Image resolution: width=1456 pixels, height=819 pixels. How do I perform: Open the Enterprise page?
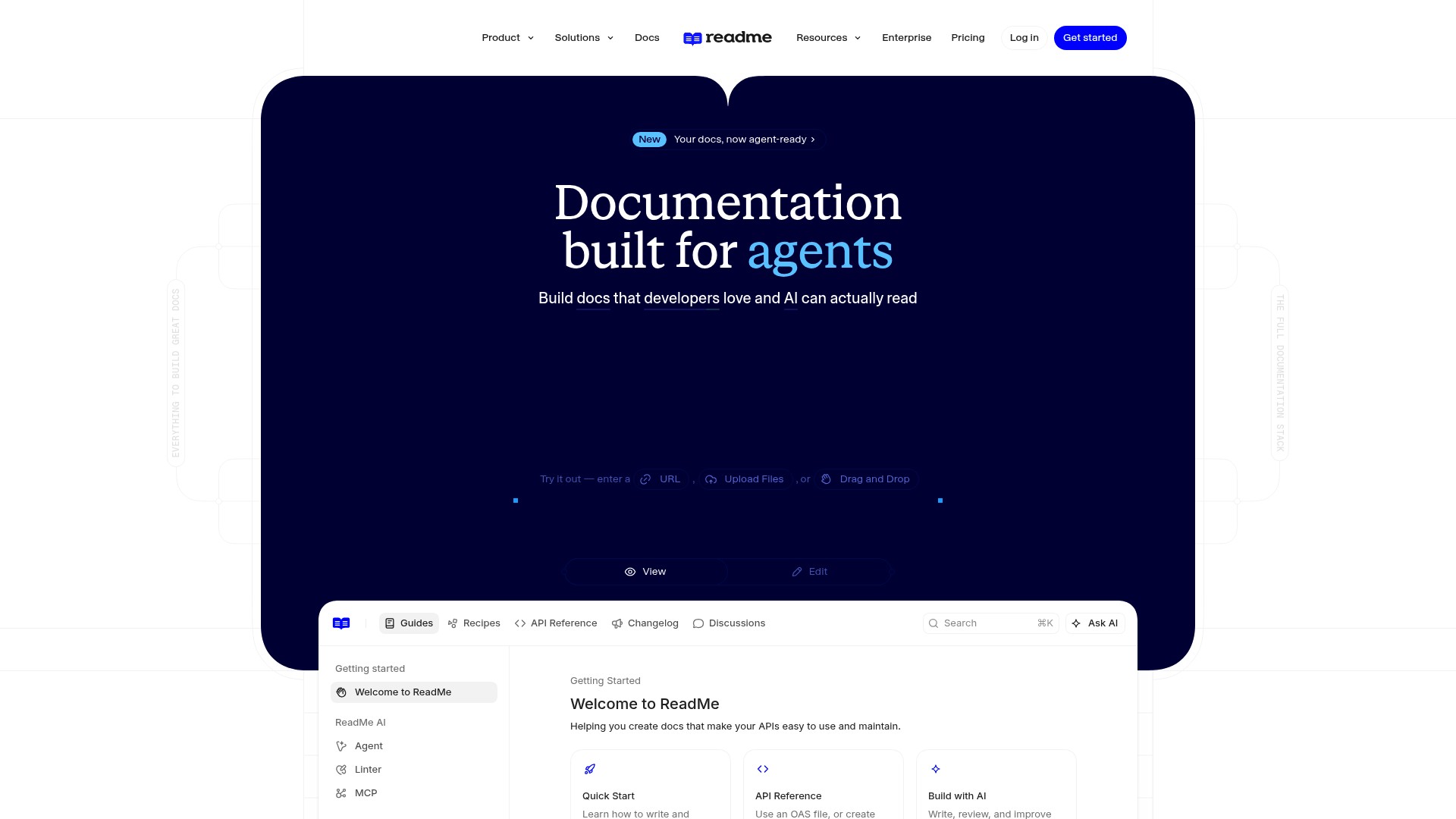pyautogui.click(x=906, y=38)
